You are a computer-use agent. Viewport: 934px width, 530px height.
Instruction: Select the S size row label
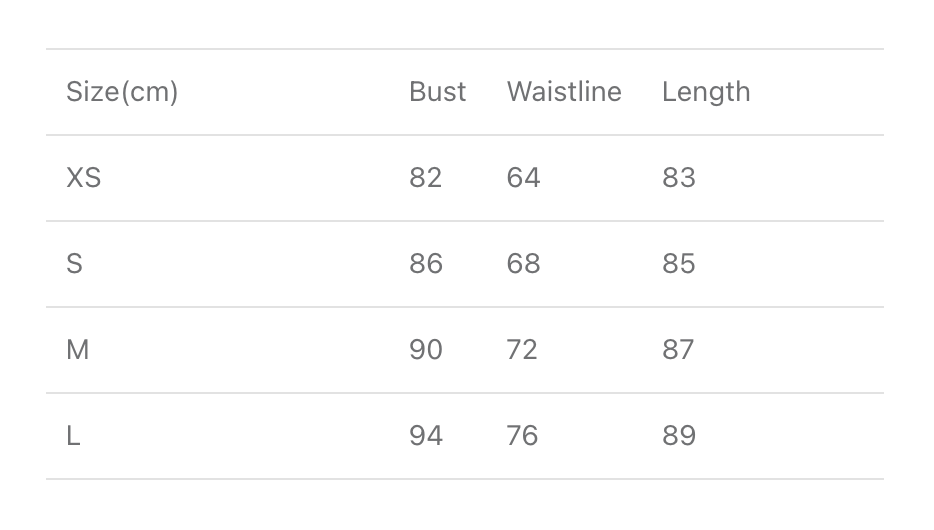74,264
